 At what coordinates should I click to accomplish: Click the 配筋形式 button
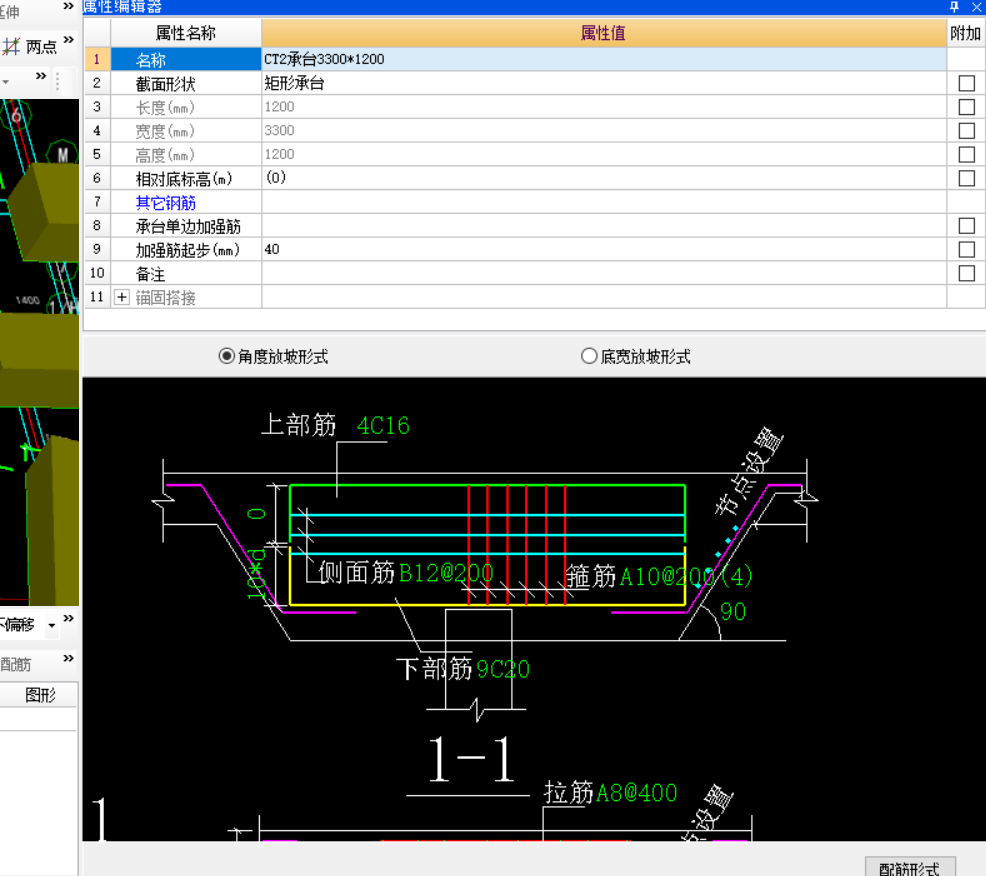(x=910, y=868)
